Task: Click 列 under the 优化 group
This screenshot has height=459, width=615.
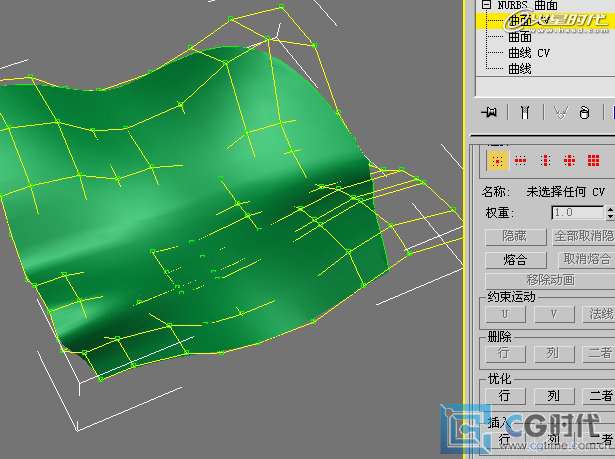Action: point(554,396)
